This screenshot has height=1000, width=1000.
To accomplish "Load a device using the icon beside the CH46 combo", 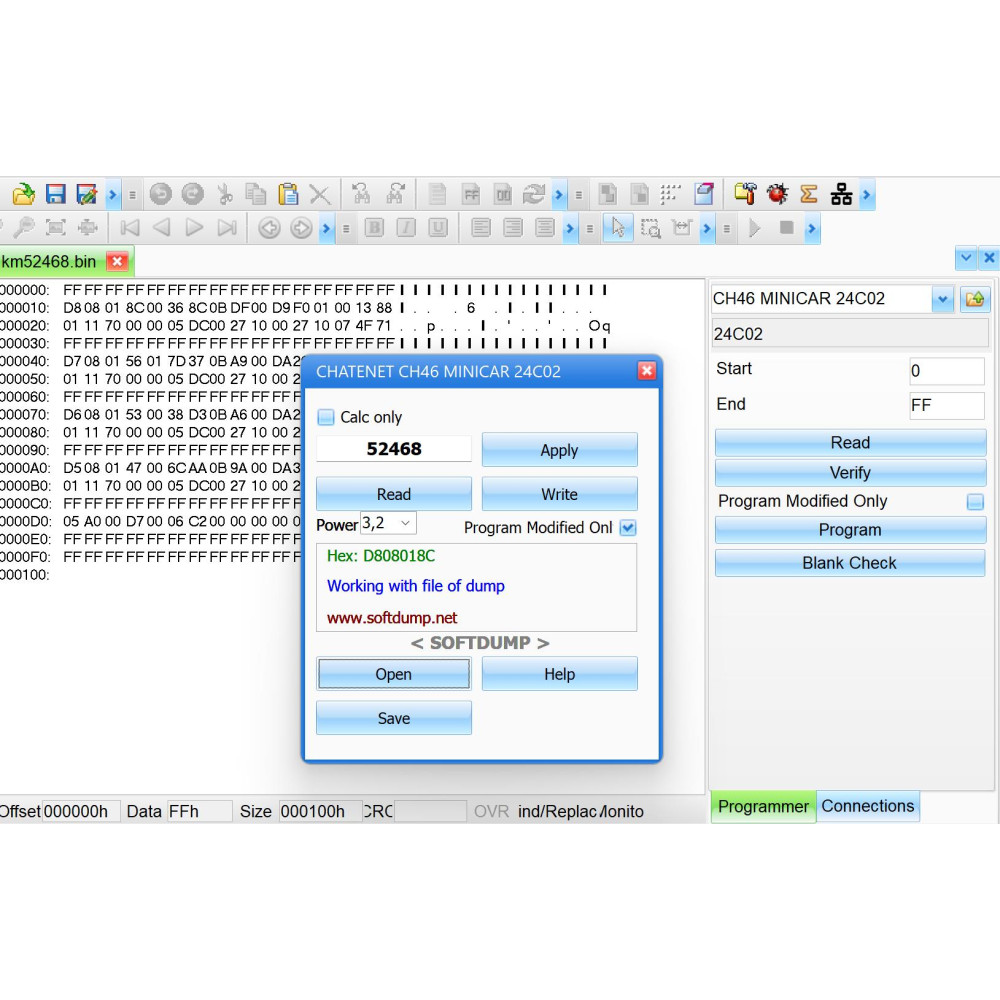I will (x=974, y=298).
